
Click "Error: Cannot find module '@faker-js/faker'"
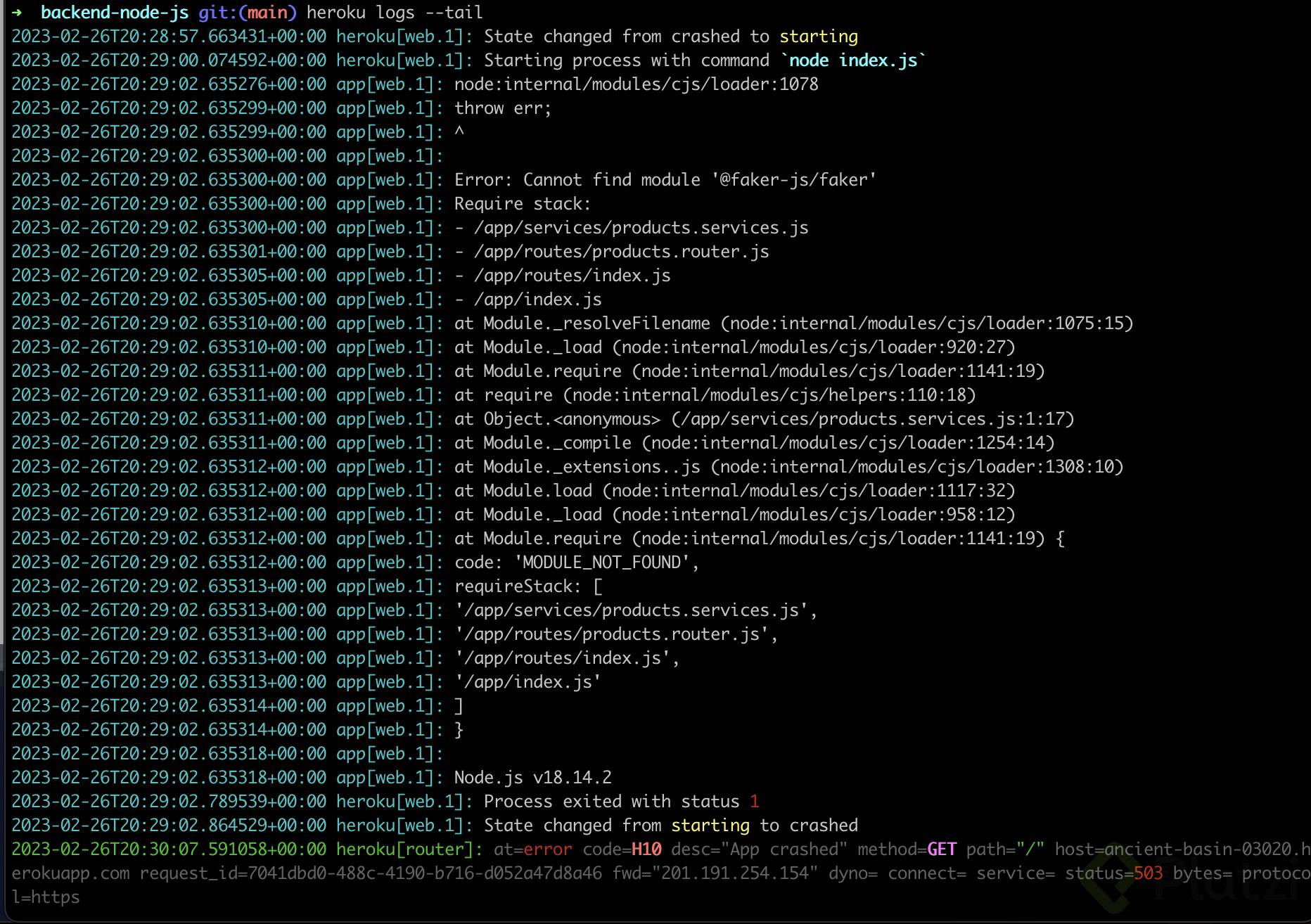[665, 180]
